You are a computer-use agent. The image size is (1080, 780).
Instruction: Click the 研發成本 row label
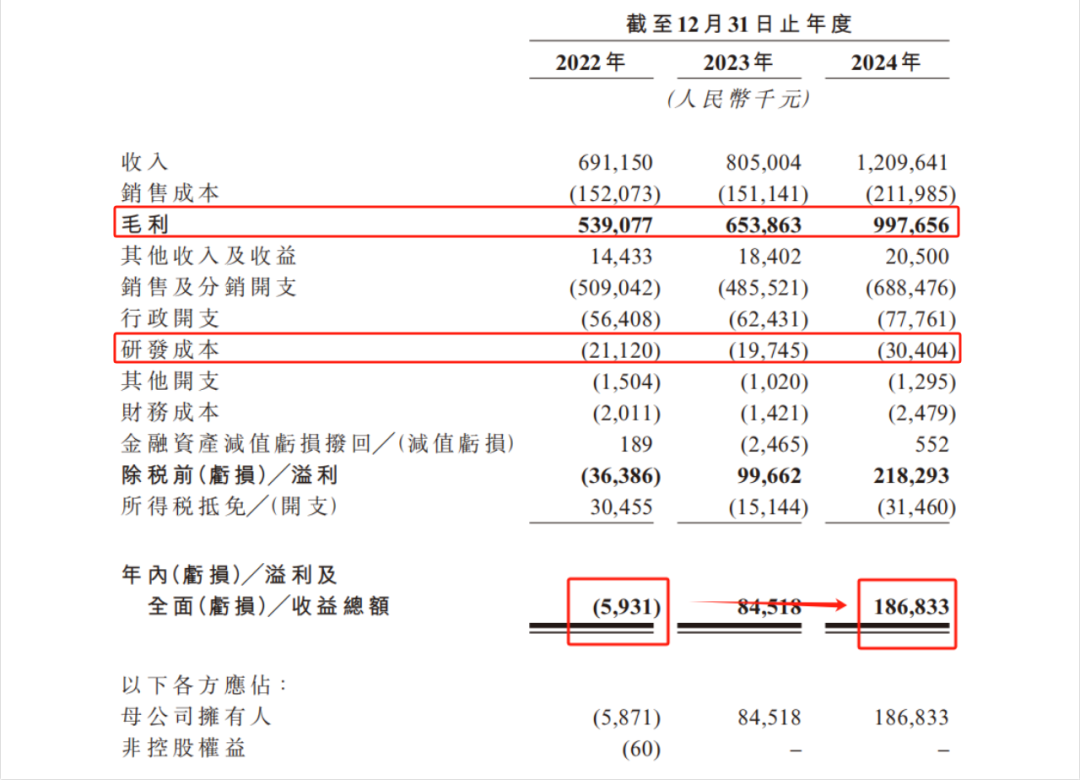170,349
